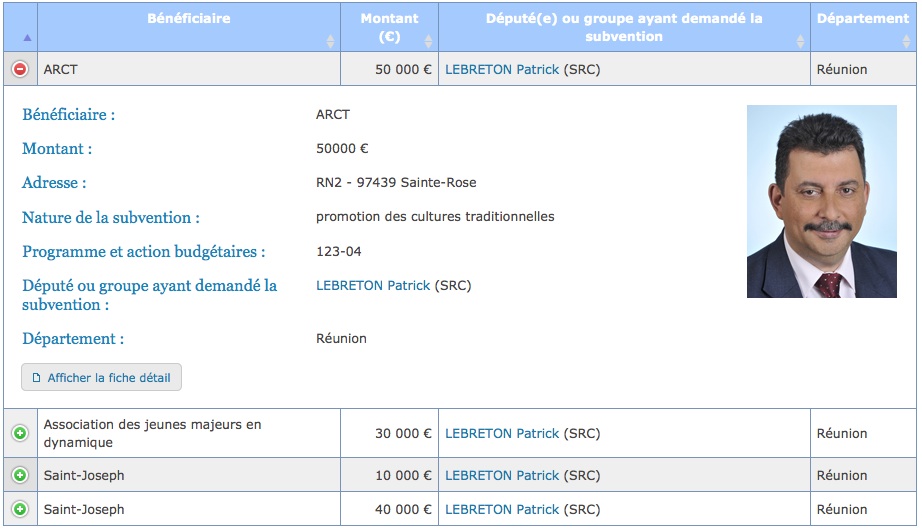Select the 40 000 € amount cell
This screenshot has height=532, width=922.
(x=389, y=509)
